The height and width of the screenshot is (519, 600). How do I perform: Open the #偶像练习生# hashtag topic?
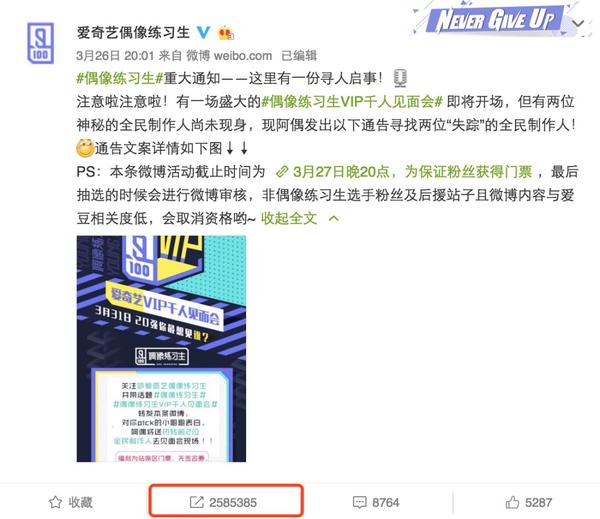click(120, 78)
